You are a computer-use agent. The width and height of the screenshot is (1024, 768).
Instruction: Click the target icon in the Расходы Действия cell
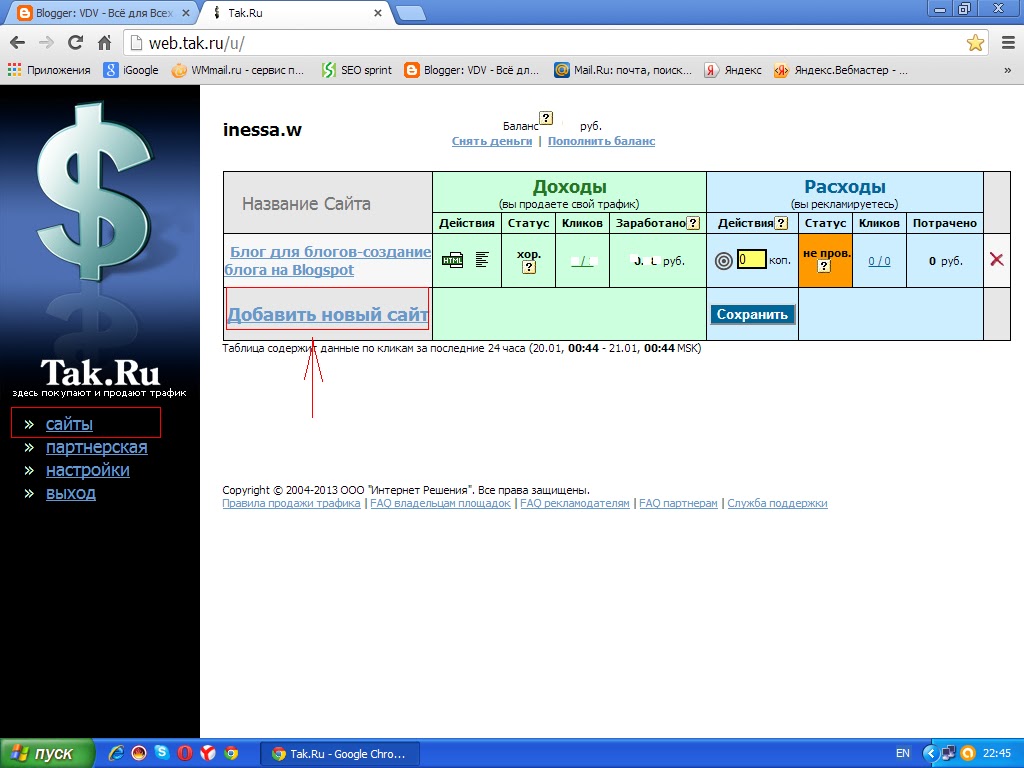click(x=723, y=261)
